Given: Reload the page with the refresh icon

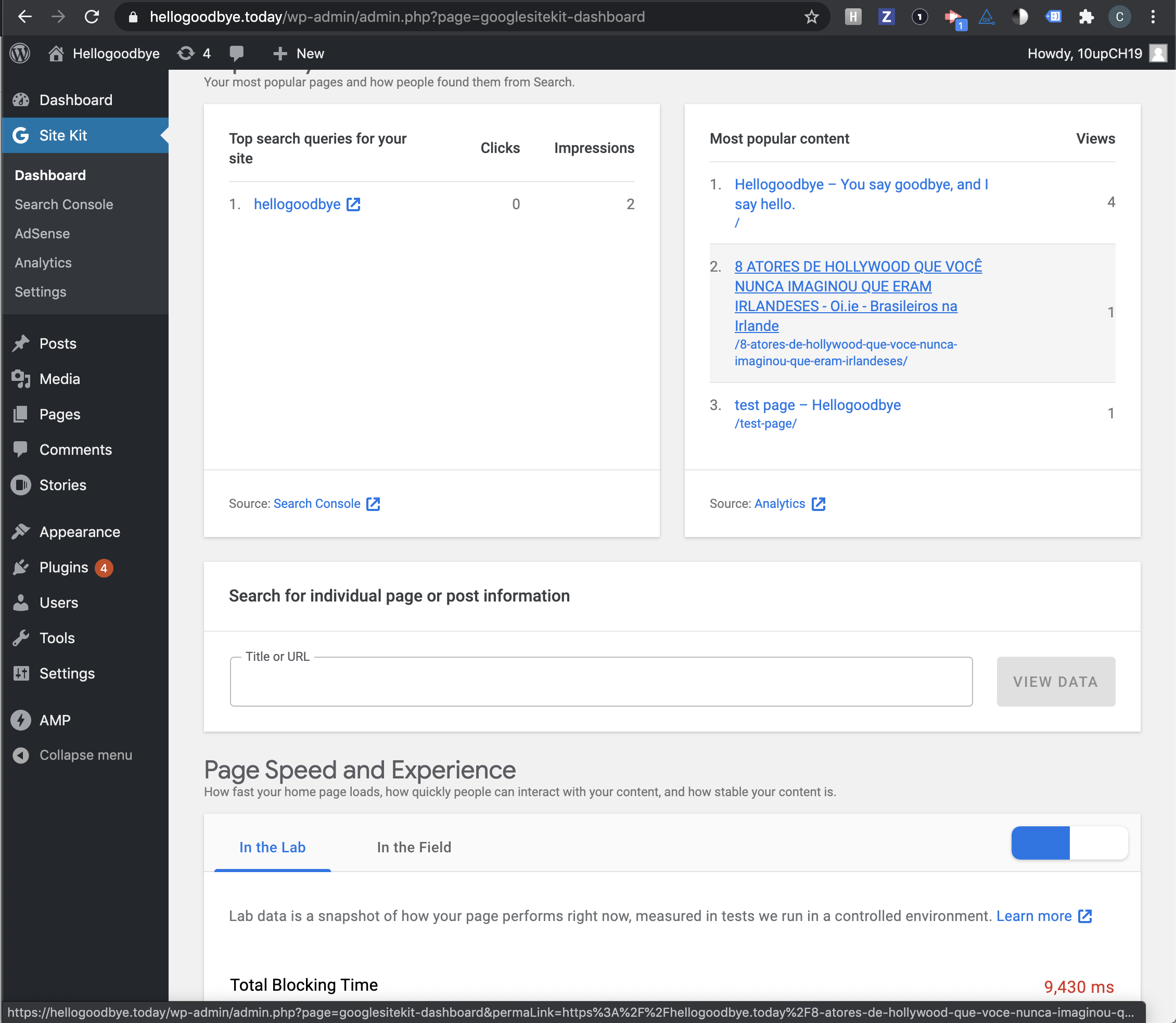Looking at the screenshot, I should (92, 17).
